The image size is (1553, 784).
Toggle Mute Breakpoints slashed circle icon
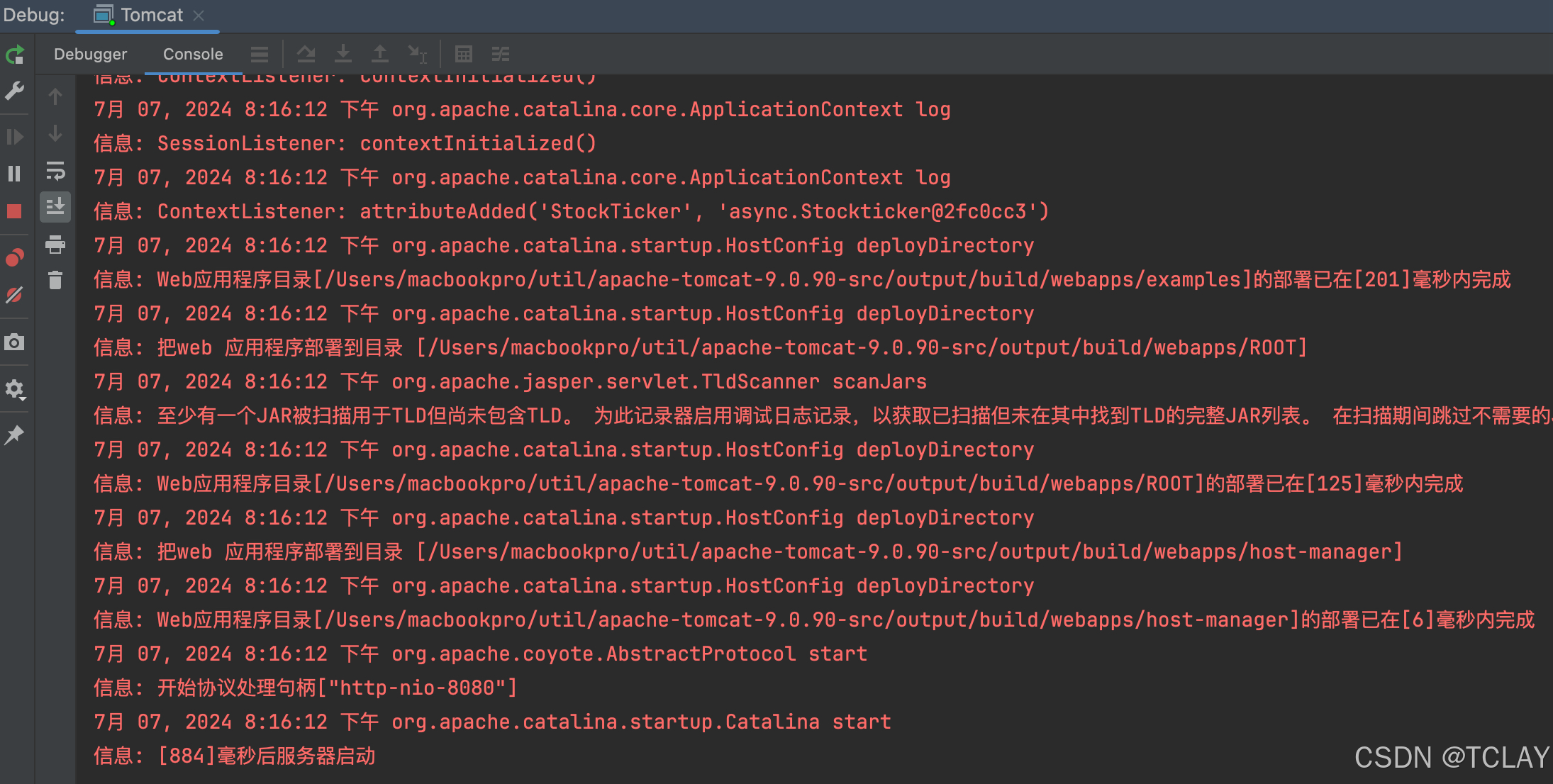15,295
